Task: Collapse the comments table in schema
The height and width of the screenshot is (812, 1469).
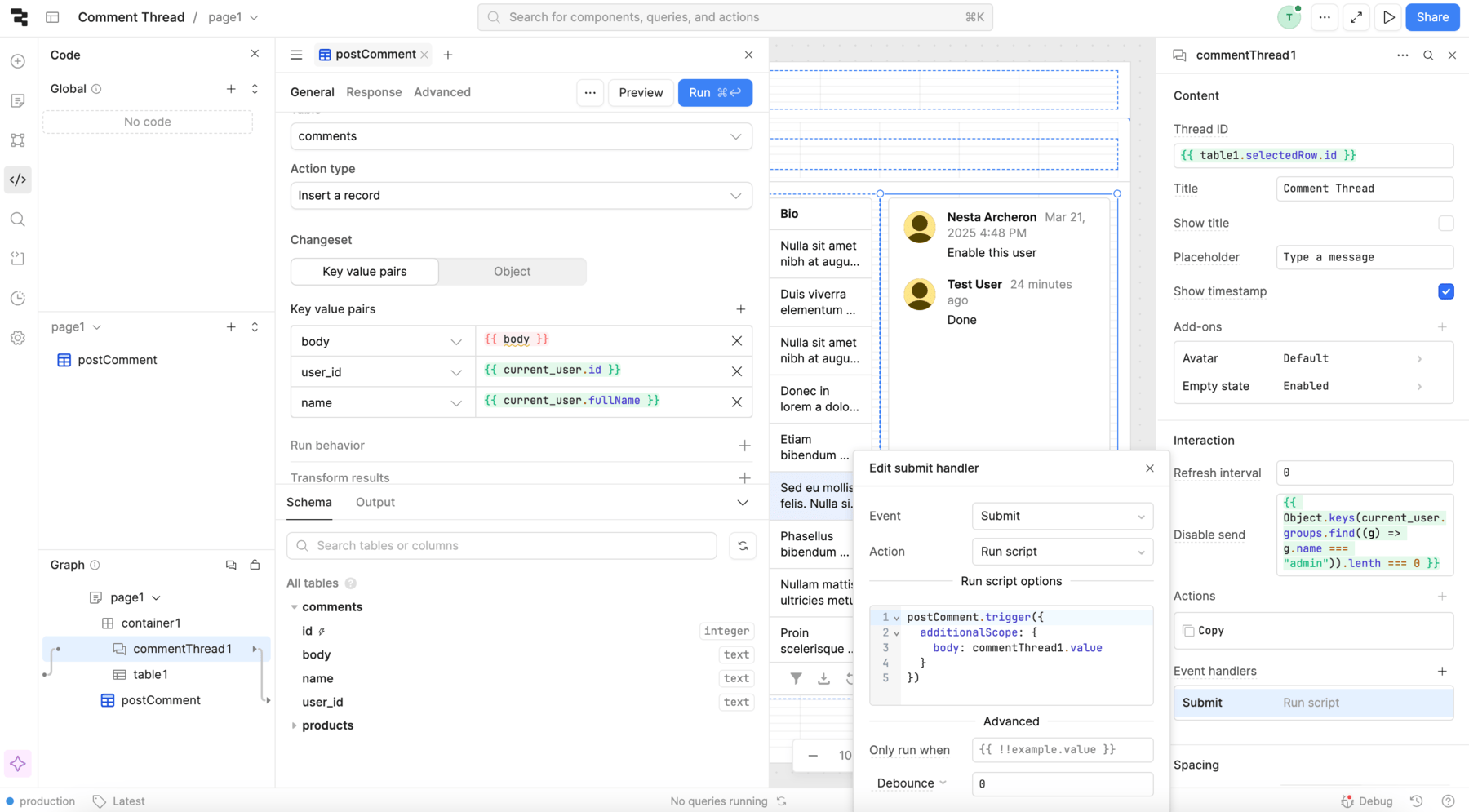Action: pyautogui.click(x=295, y=607)
